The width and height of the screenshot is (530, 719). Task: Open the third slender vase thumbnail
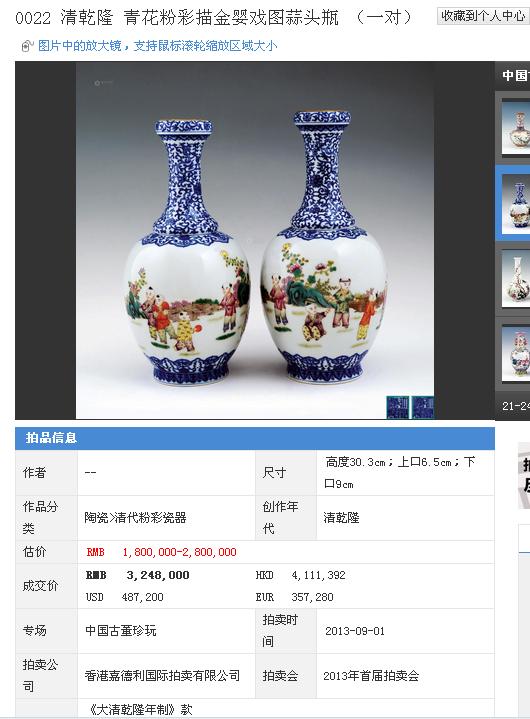tap(516, 279)
